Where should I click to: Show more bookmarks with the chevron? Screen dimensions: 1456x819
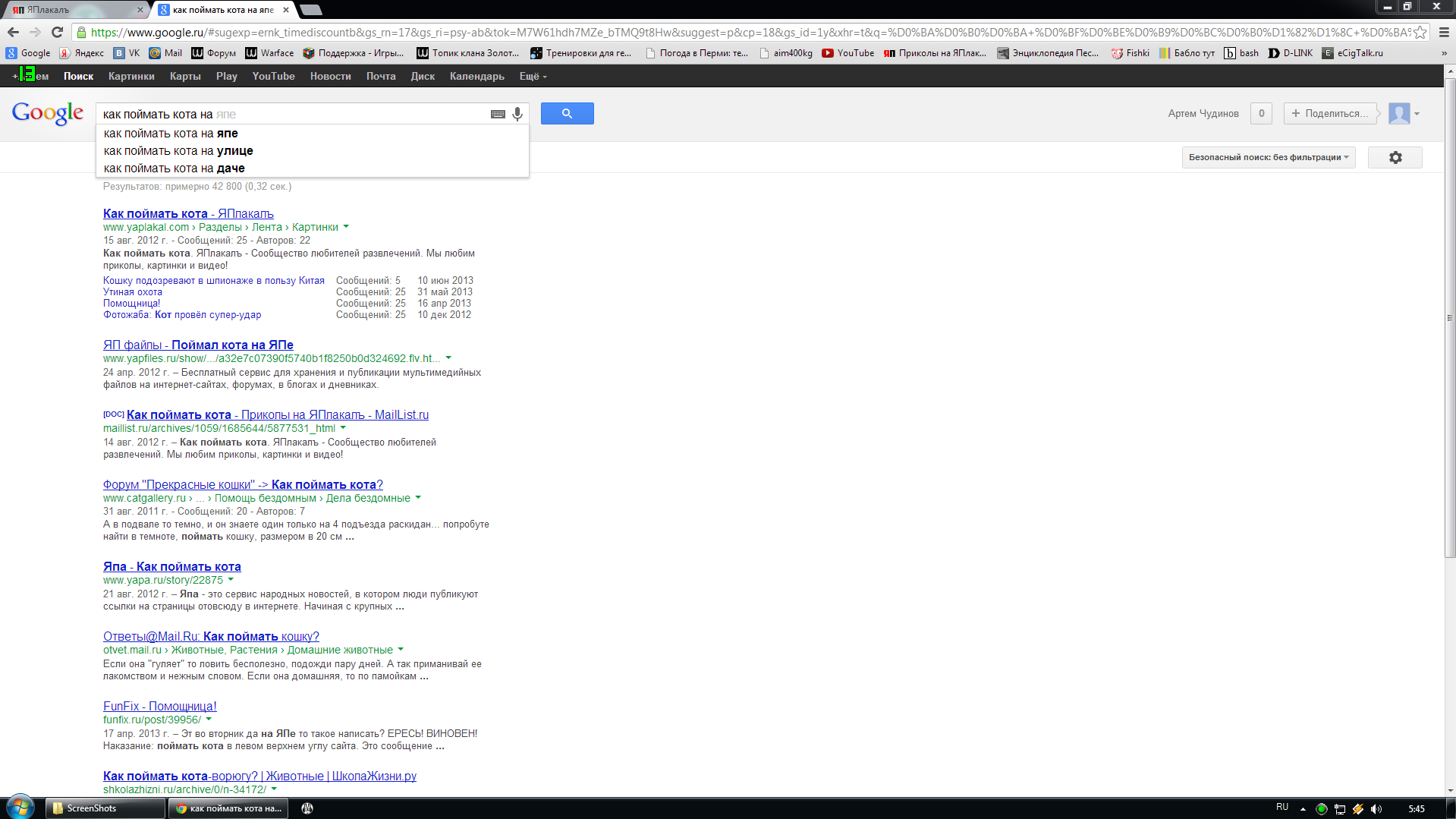pyautogui.click(x=1444, y=53)
